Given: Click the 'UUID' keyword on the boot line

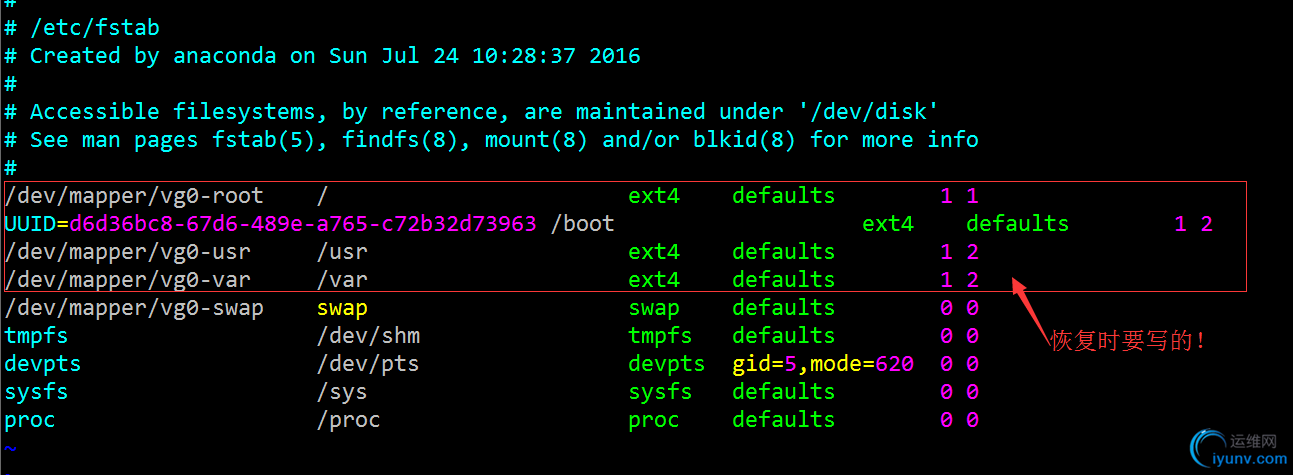Looking at the screenshot, I should coord(30,224).
